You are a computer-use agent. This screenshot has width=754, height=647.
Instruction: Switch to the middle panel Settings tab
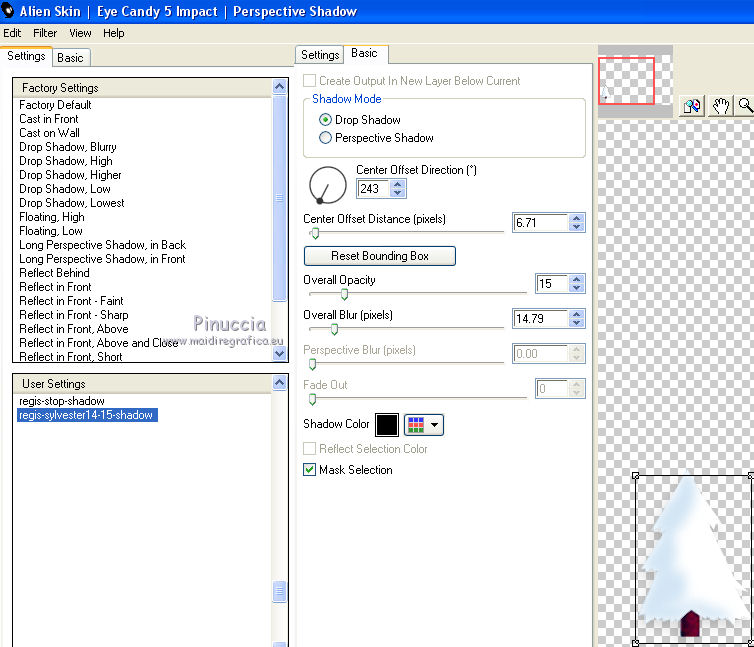[320, 55]
